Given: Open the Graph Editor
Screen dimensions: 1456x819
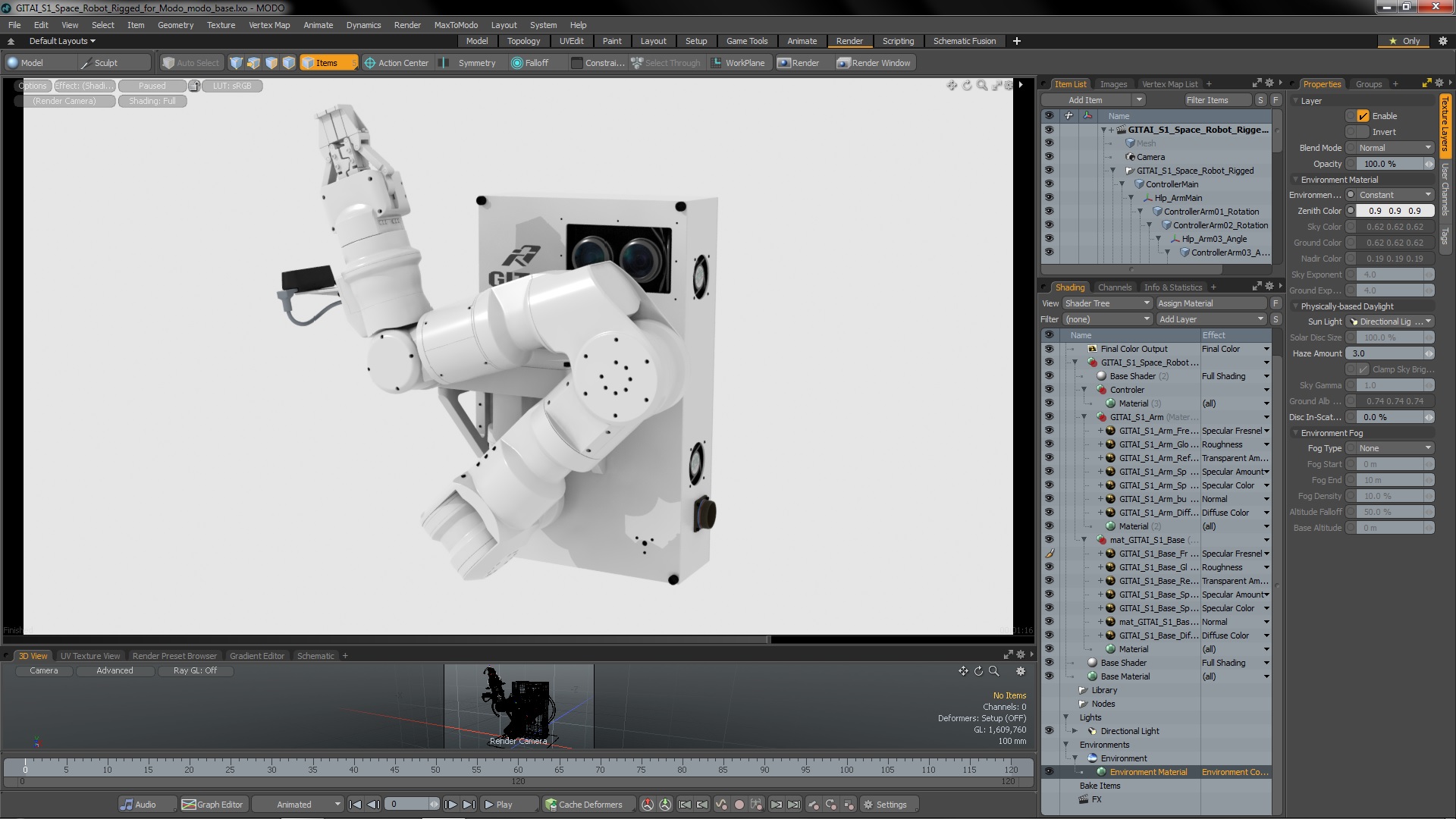Looking at the screenshot, I should point(212,805).
